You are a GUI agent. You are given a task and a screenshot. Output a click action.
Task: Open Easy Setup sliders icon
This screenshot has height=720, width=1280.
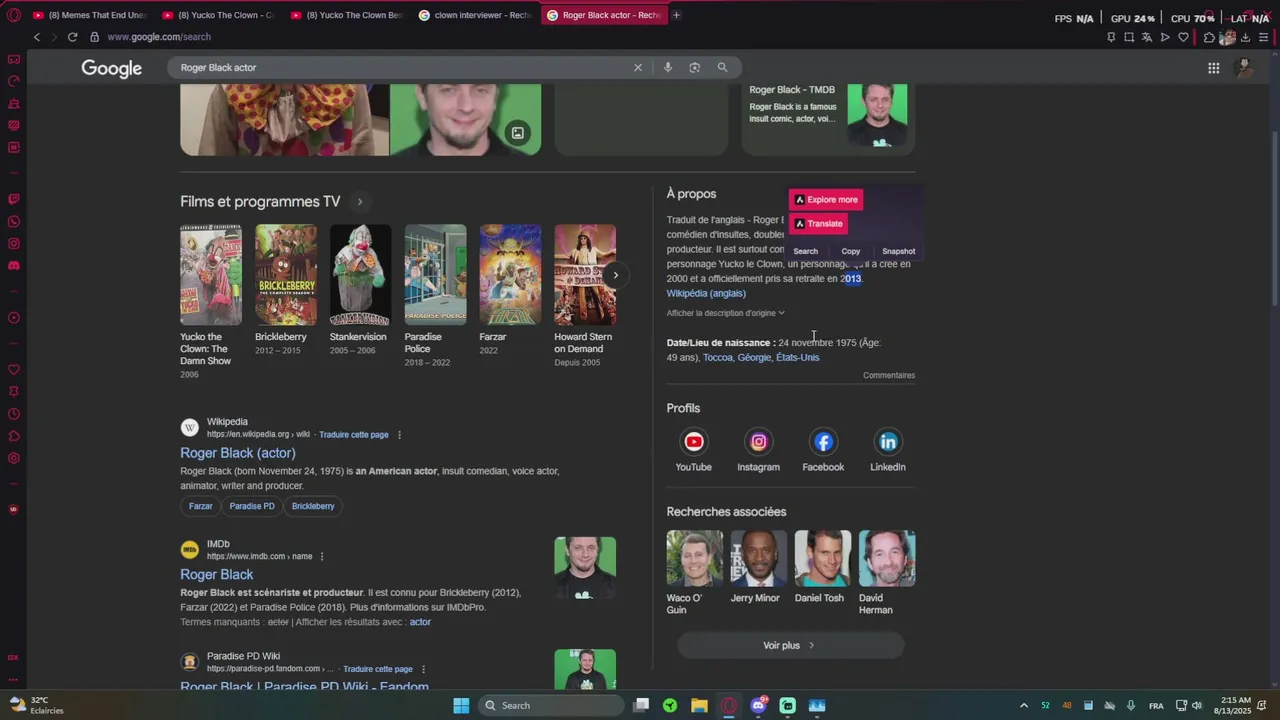[x=1263, y=37]
